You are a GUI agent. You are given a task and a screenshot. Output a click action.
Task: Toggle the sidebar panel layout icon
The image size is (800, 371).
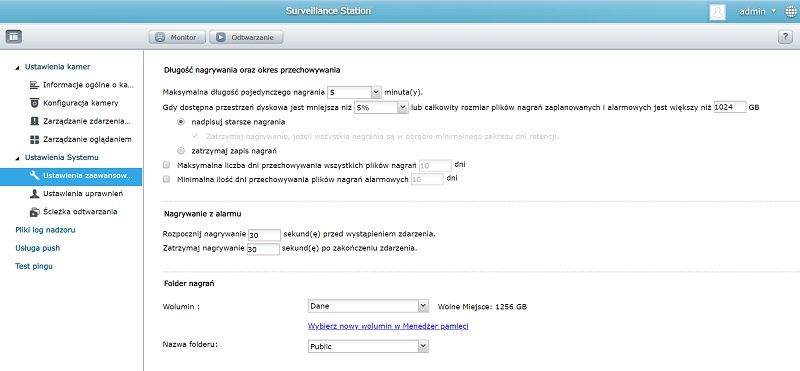[14, 37]
